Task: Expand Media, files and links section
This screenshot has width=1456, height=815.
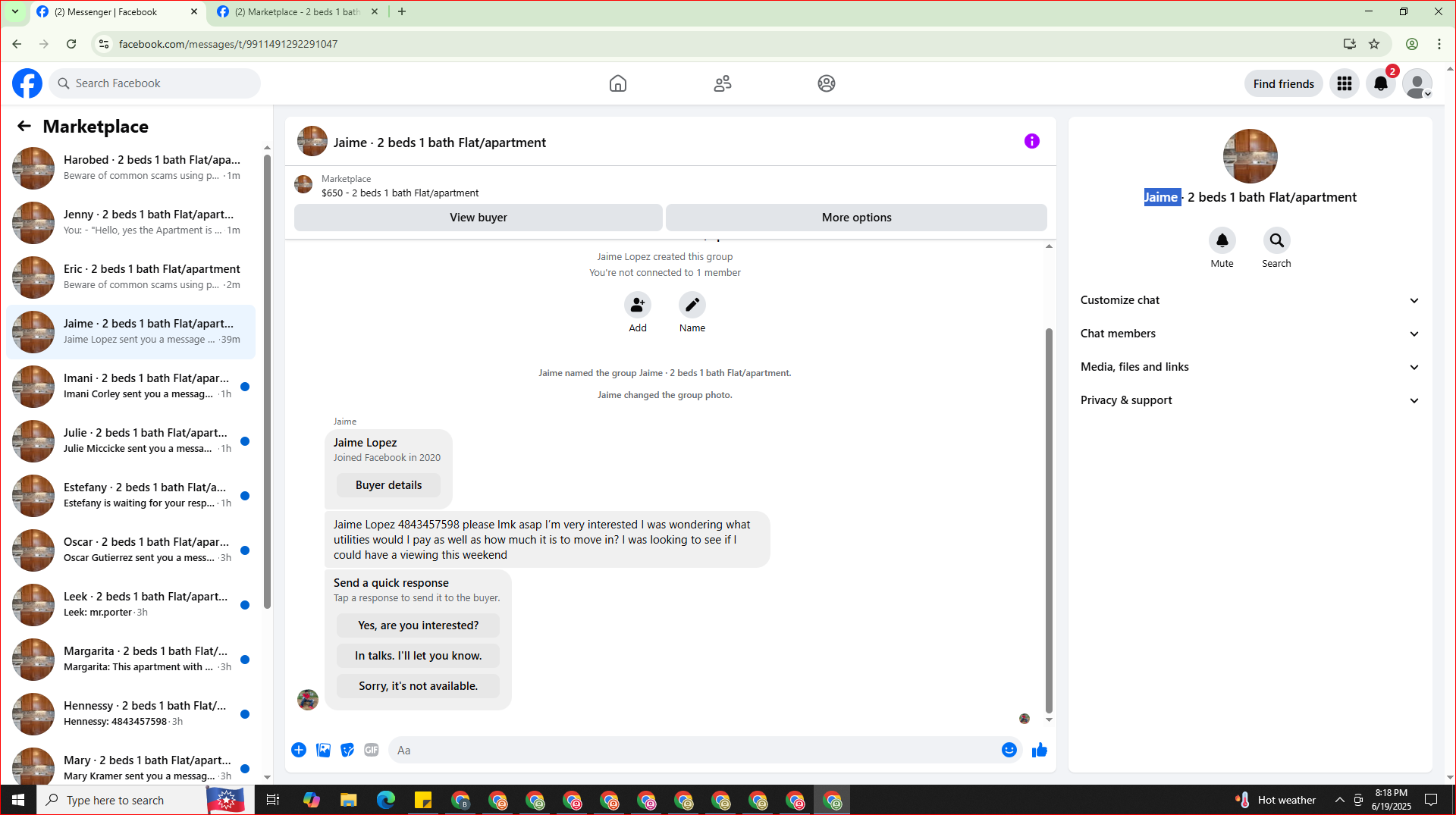Action: tap(1250, 367)
